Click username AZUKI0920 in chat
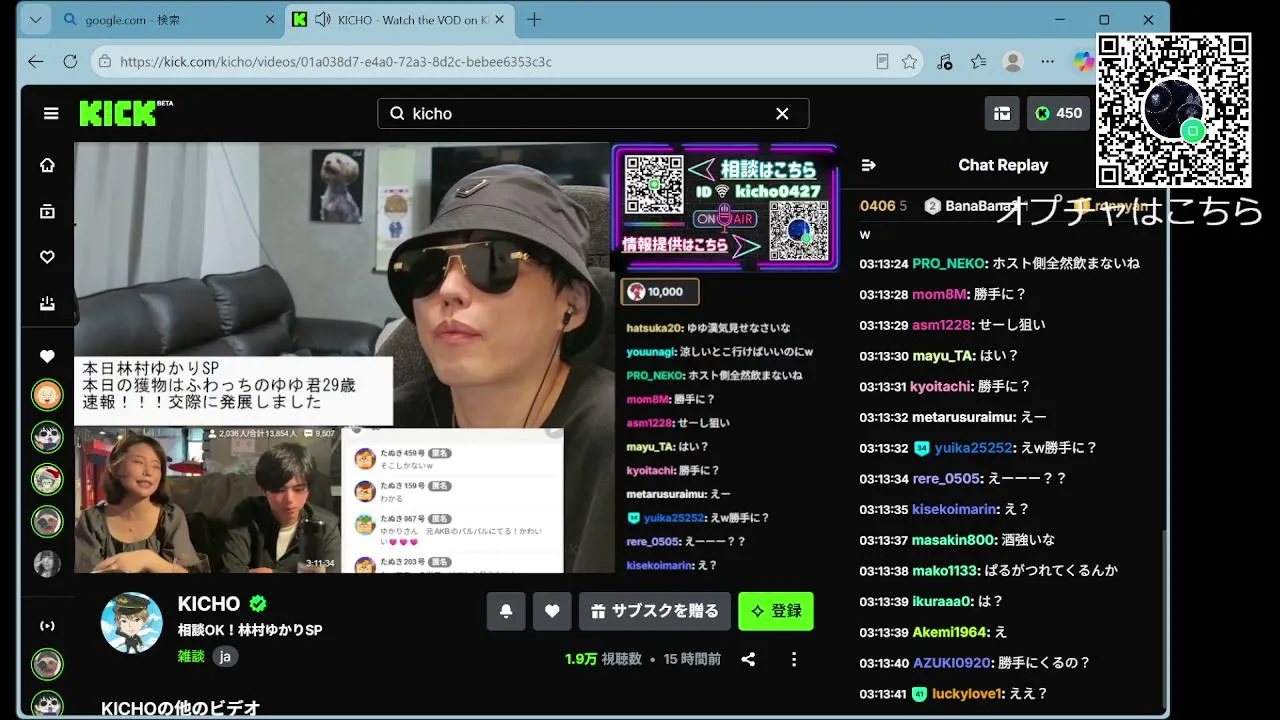 [x=953, y=662]
